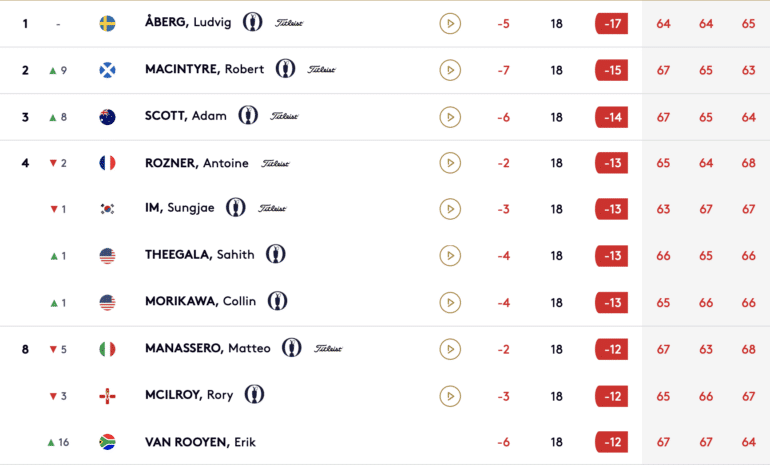Click South Africa flag for Van Rooyen
This screenshot has height=465, width=770.
pos(107,442)
